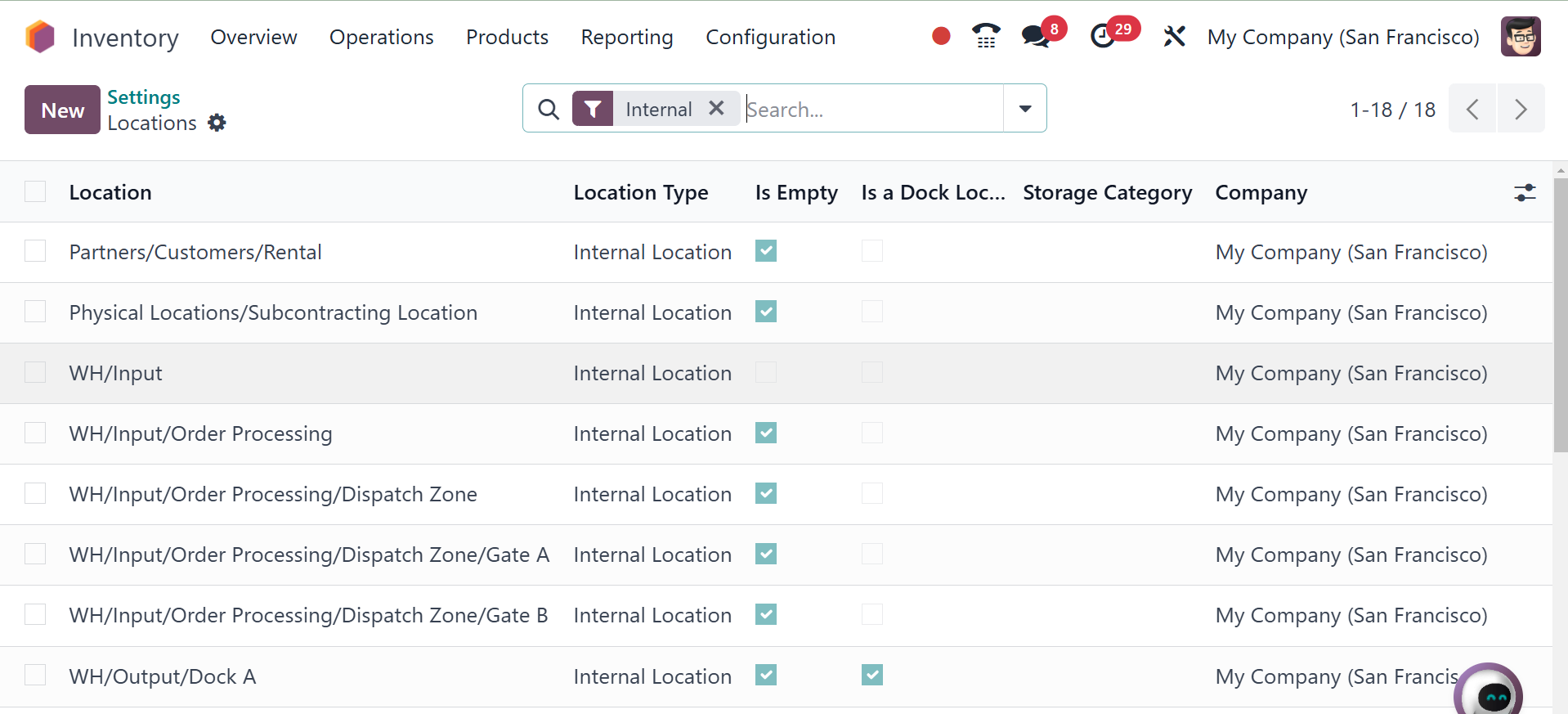
Task: Go to Settings breadcrumb link
Action: [x=144, y=97]
